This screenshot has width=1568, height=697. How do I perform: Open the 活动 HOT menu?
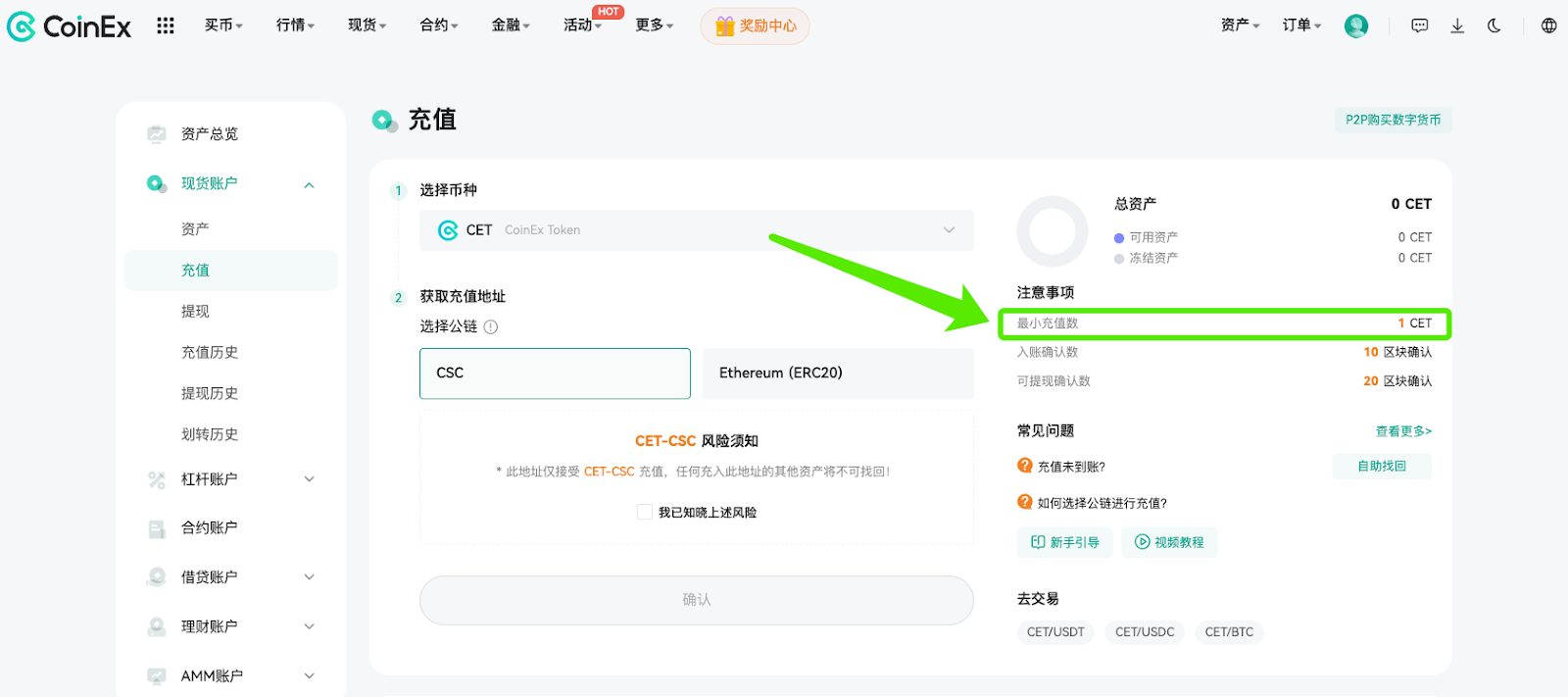(x=582, y=25)
